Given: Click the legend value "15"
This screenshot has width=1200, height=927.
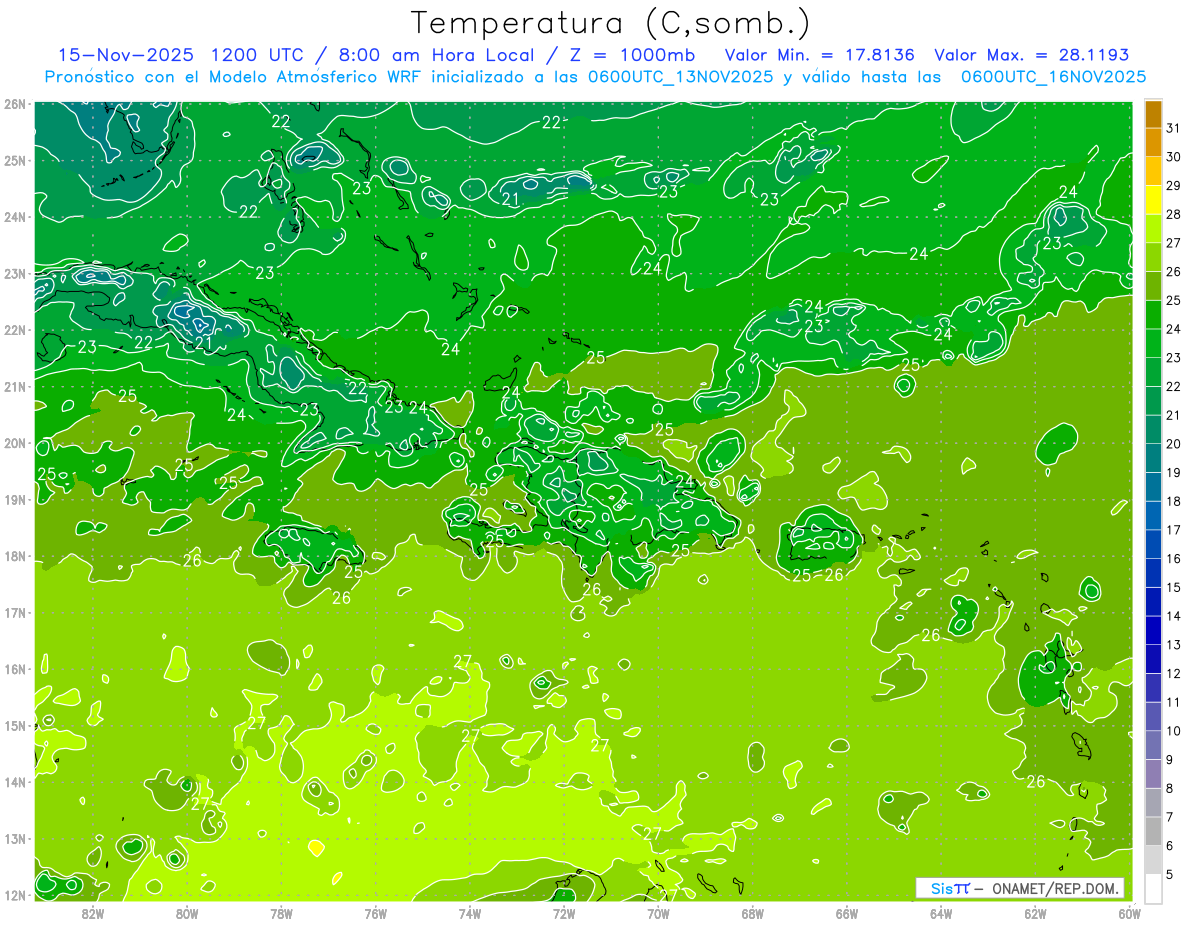Looking at the screenshot, I should pos(1174,587).
